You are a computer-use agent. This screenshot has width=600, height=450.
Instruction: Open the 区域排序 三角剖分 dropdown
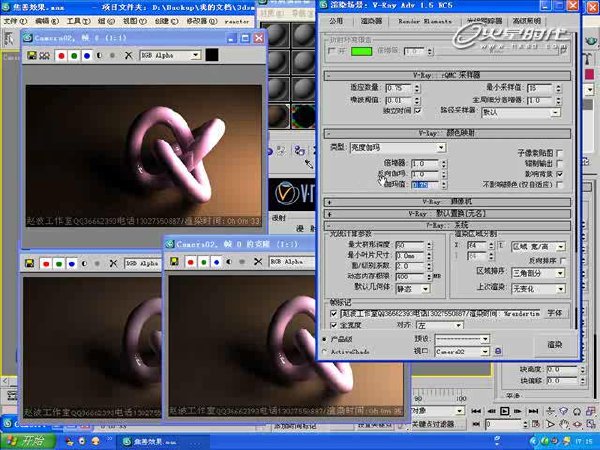click(x=538, y=273)
